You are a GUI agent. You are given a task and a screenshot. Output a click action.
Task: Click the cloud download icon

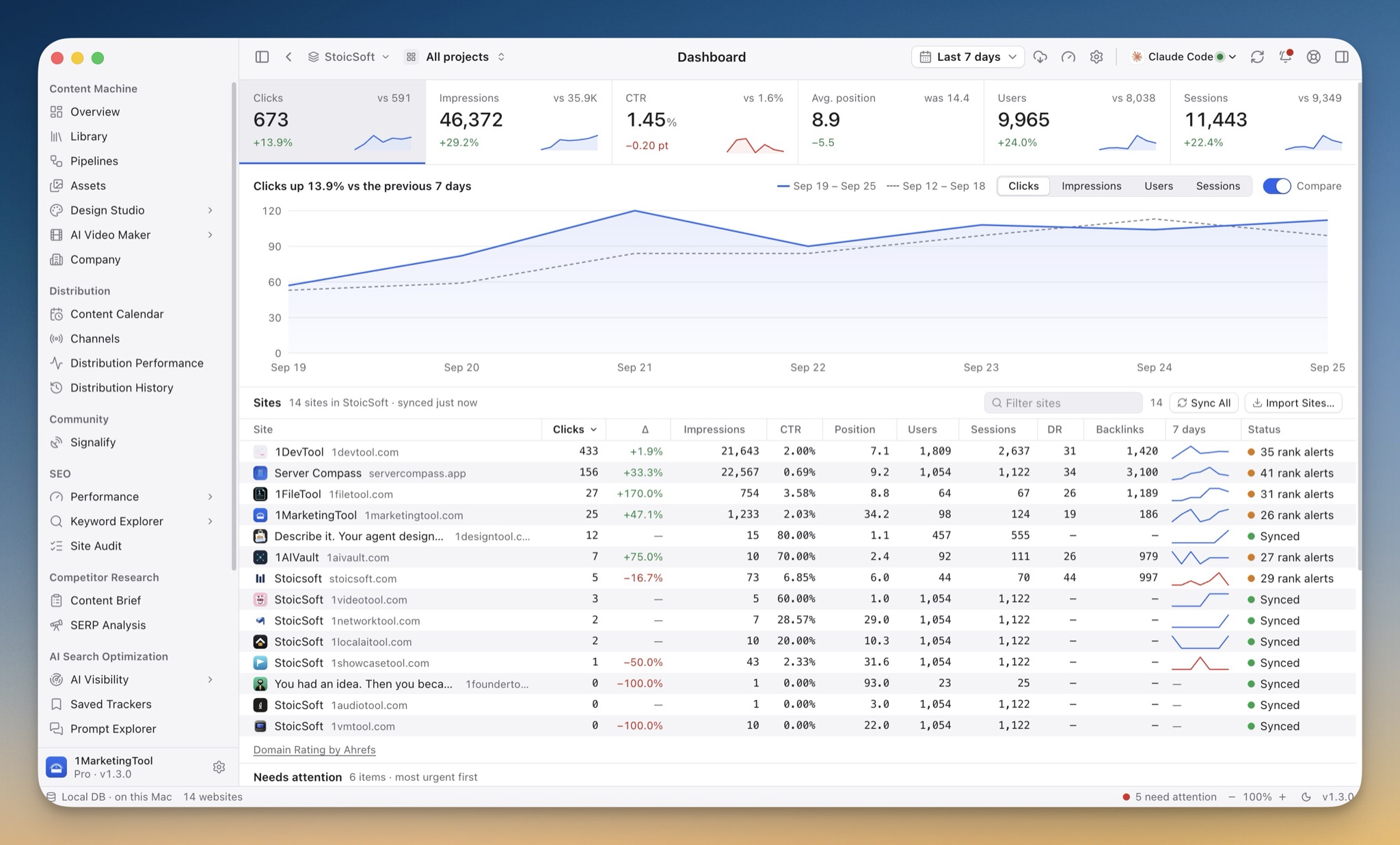[1040, 57]
